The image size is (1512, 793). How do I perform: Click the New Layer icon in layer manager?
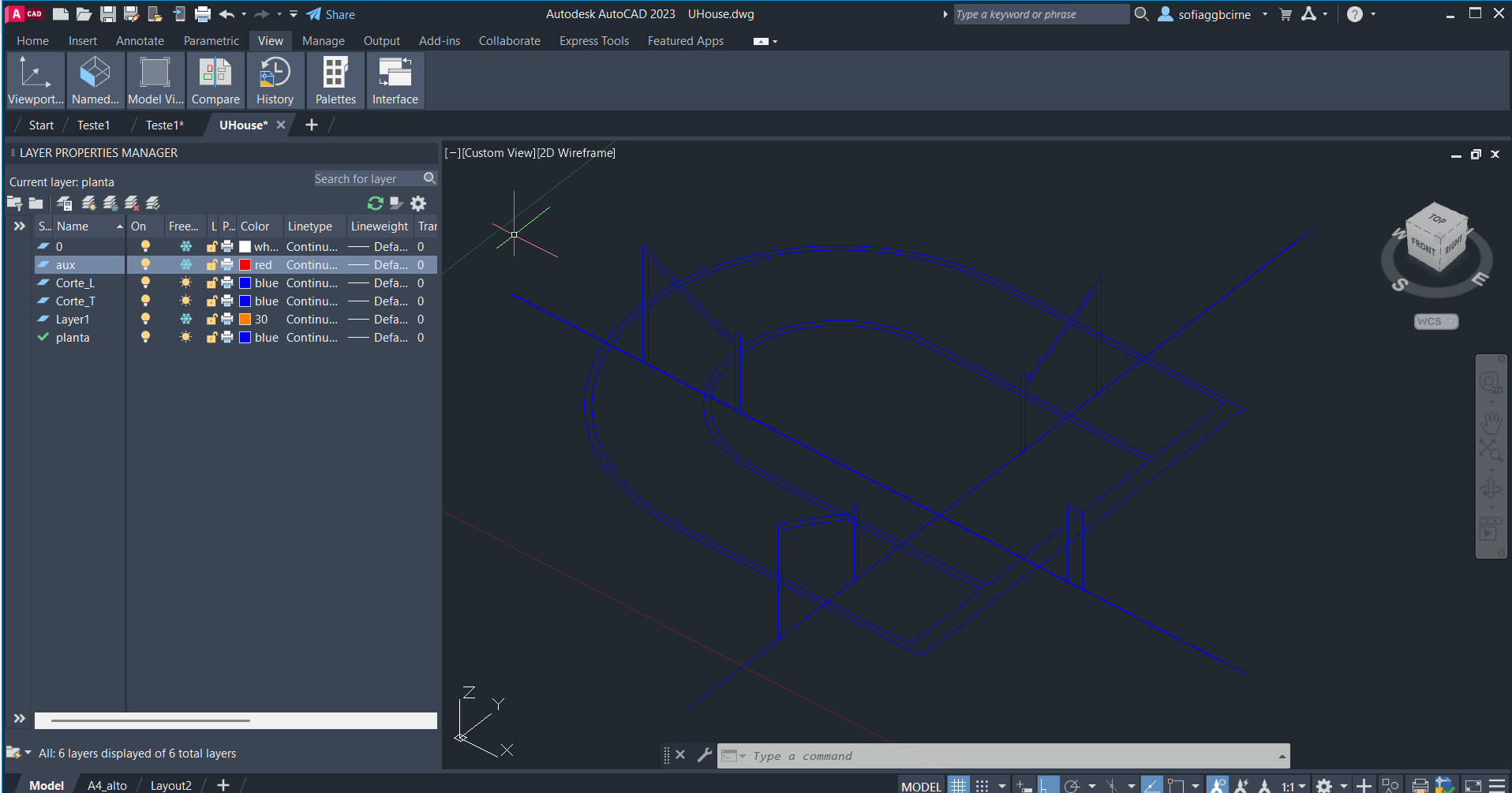coord(88,204)
